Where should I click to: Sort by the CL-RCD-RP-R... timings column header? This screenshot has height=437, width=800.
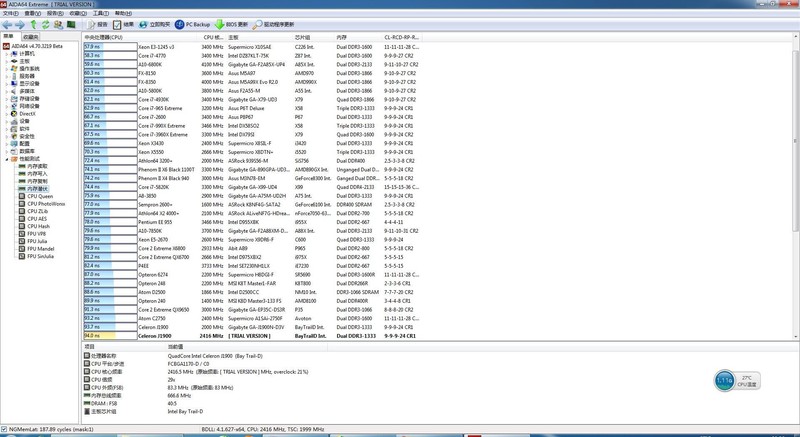click(x=402, y=38)
